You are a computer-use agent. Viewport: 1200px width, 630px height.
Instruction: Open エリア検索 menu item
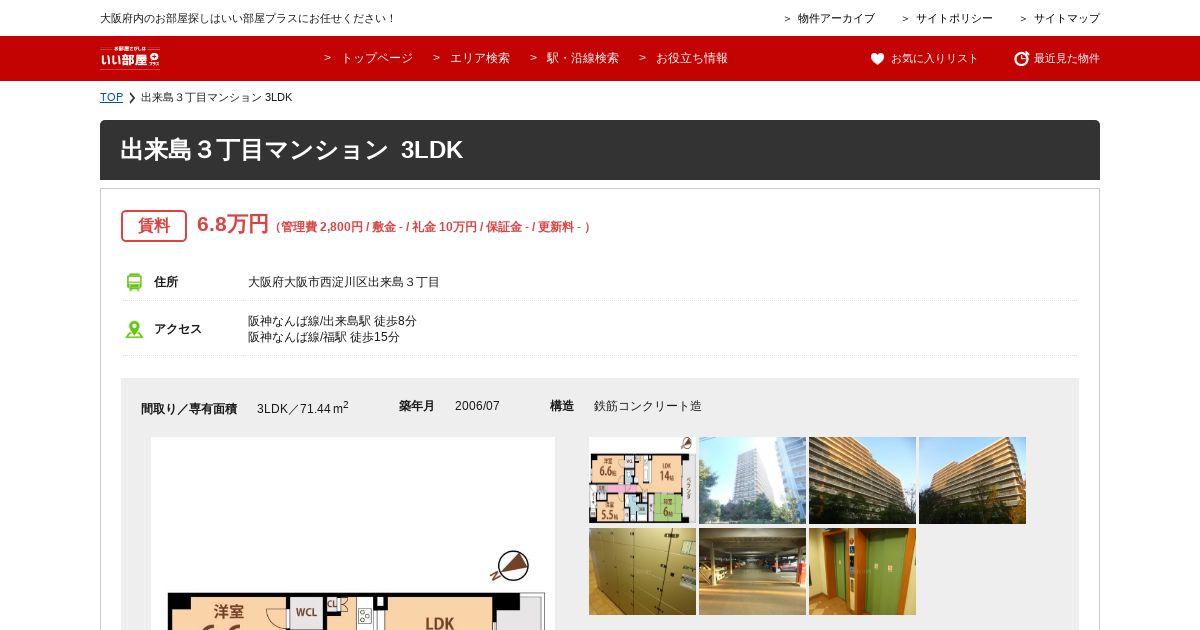(480, 58)
